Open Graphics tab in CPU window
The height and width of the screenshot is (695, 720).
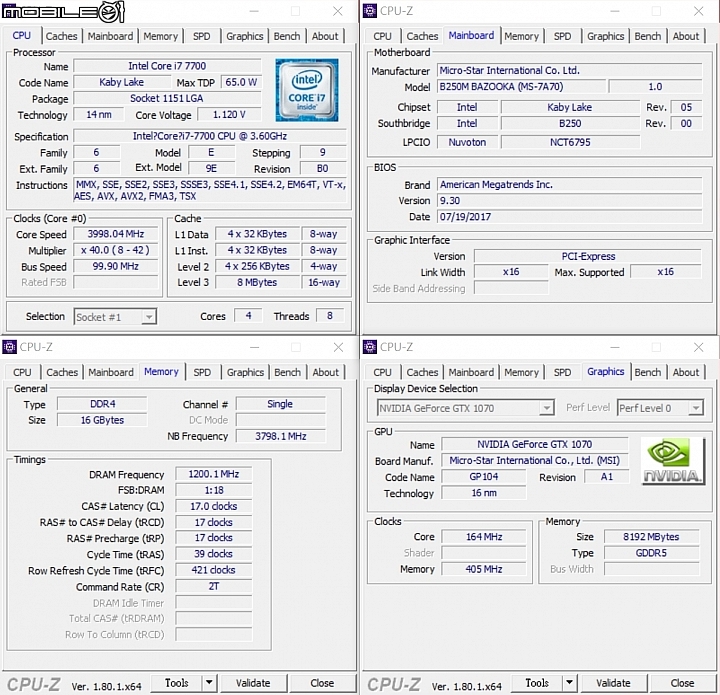tap(245, 36)
